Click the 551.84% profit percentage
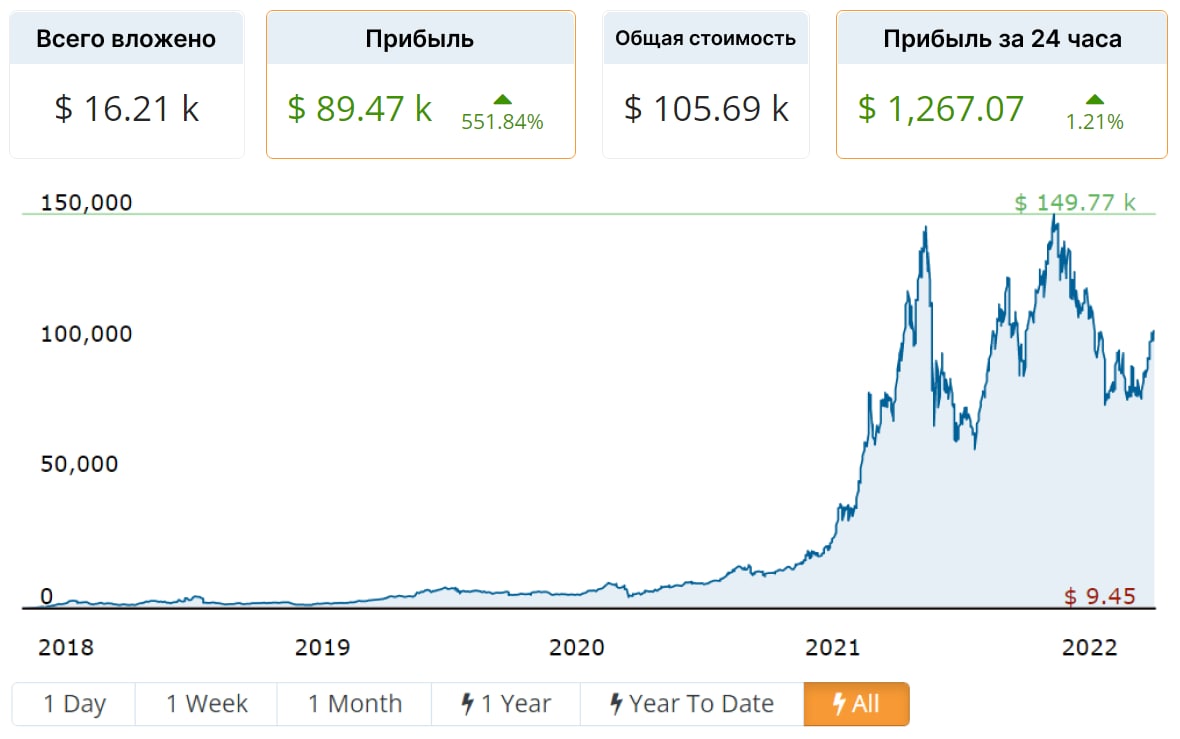The width and height of the screenshot is (1180, 739). point(502,122)
